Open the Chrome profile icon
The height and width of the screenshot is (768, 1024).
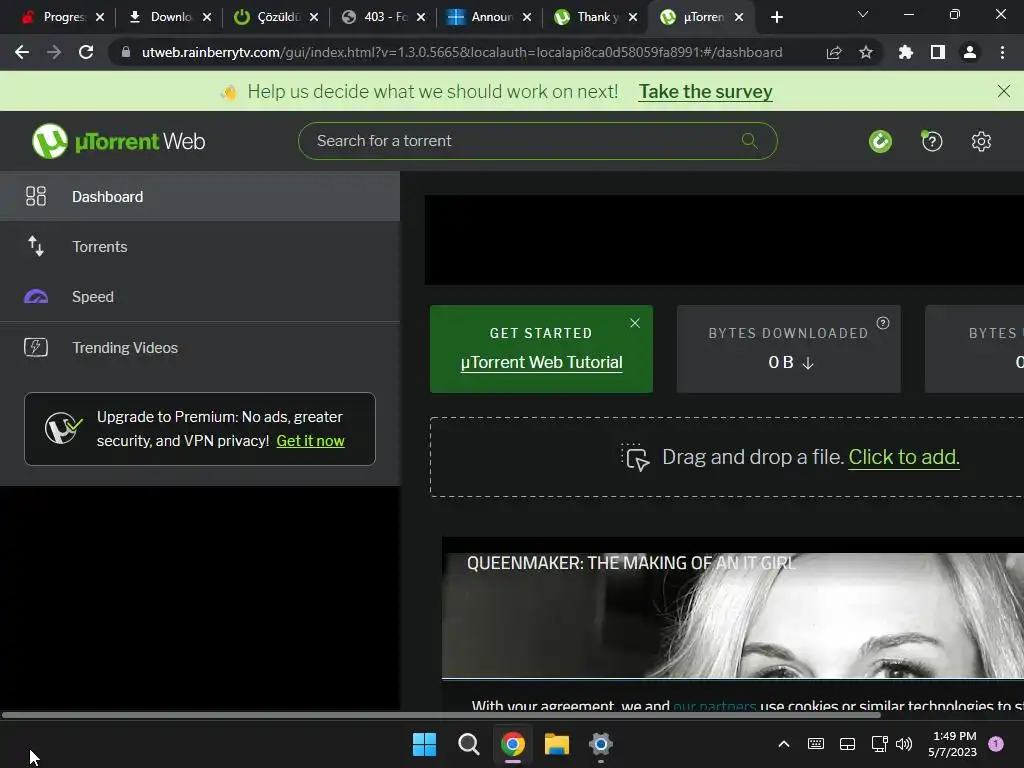coord(970,52)
